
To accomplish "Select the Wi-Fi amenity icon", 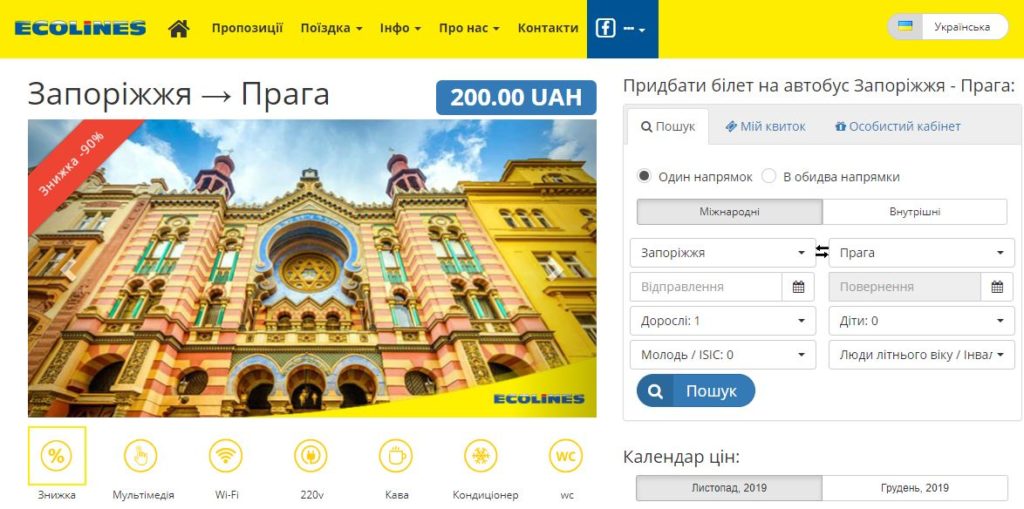I will 226,456.
